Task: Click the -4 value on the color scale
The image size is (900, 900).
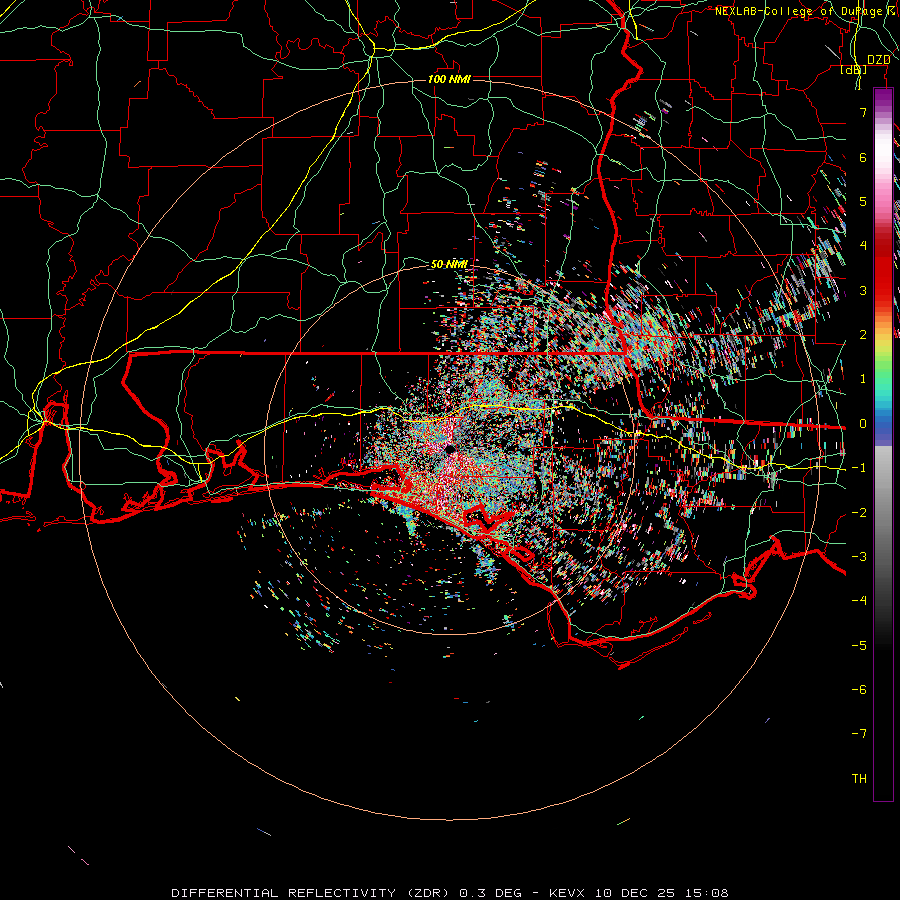Action: click(x=859, y=601)
